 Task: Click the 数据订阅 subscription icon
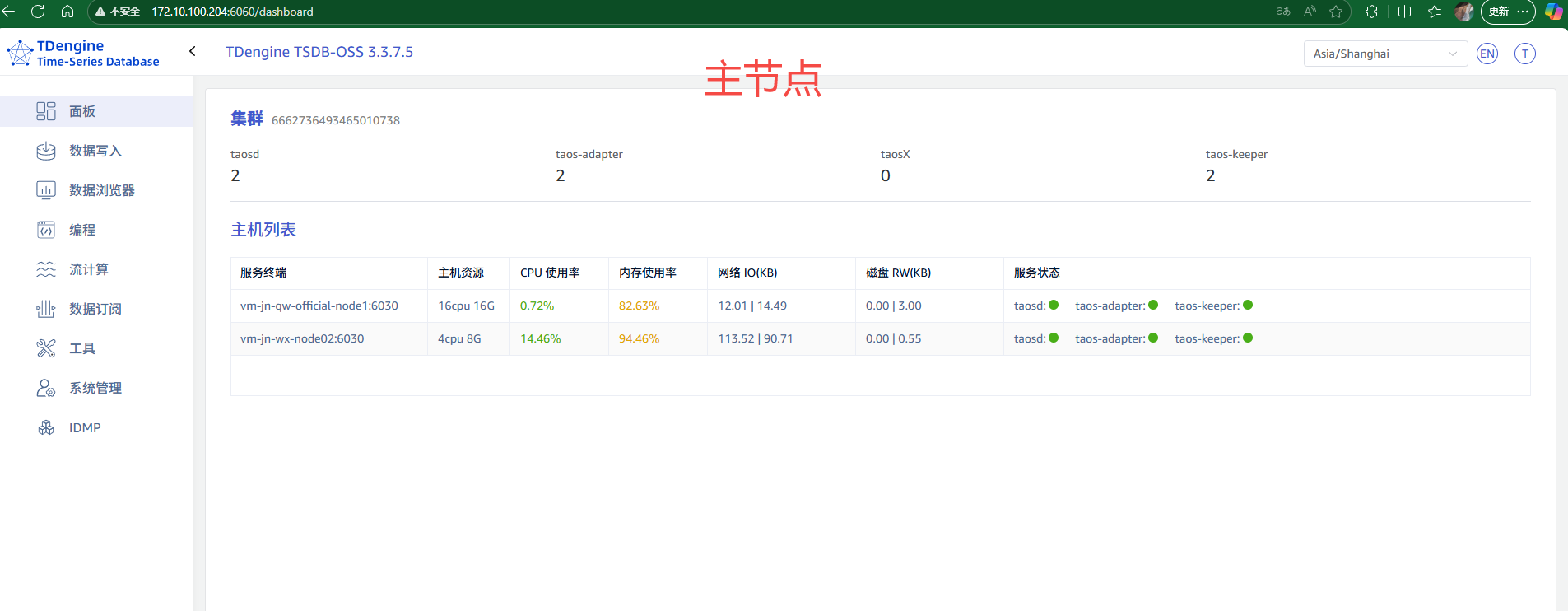46,309
